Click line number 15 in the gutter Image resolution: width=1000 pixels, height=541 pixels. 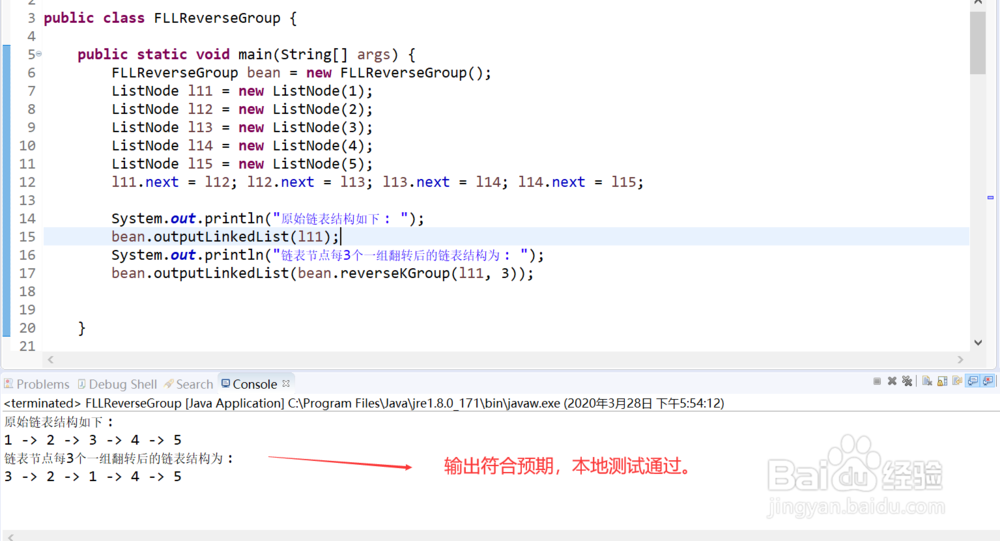tap(27, 237)
